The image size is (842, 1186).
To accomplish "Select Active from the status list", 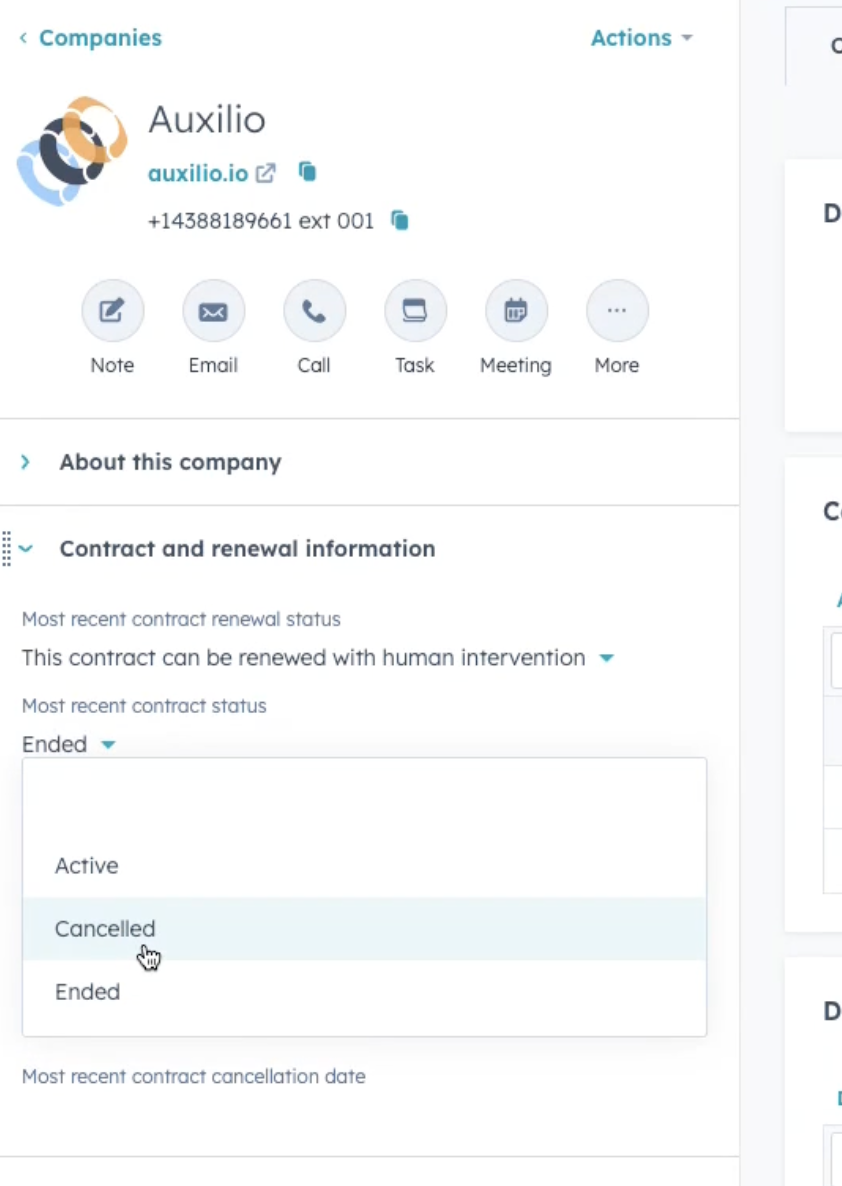I will (x=364, y=865).
